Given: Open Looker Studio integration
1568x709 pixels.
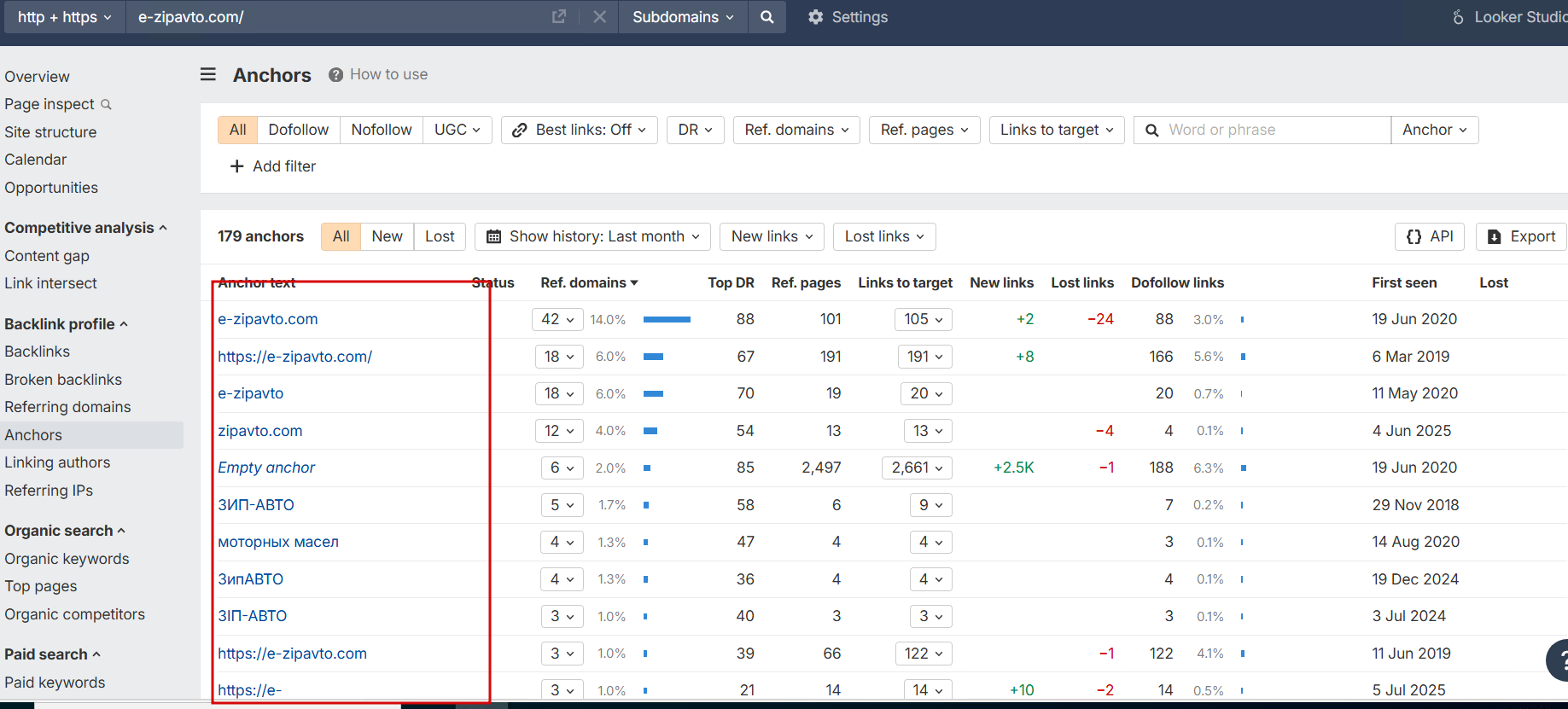Looking at the screenshot, I should 1509,17.
